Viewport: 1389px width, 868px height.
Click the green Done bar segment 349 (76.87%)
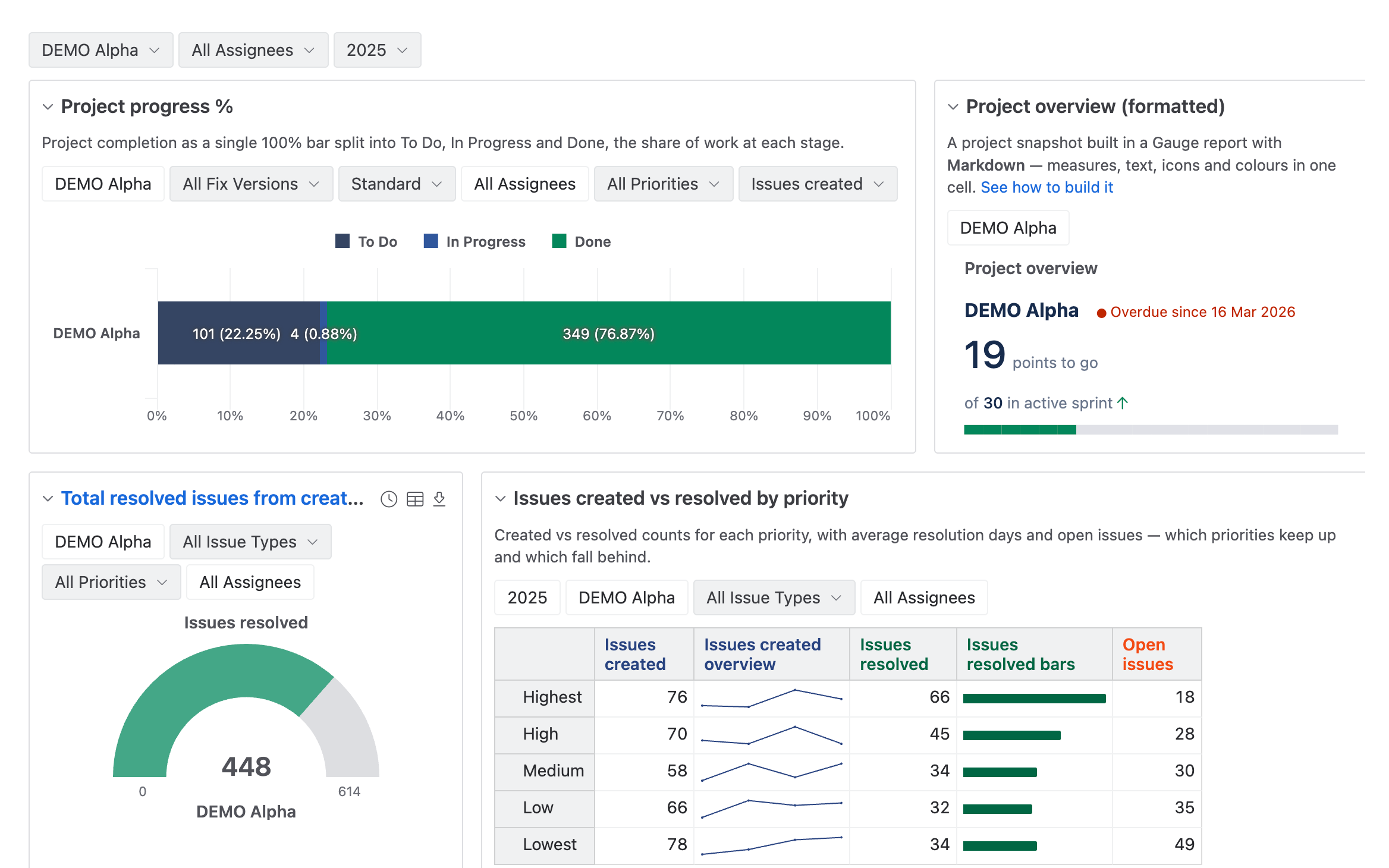[608, 333]
